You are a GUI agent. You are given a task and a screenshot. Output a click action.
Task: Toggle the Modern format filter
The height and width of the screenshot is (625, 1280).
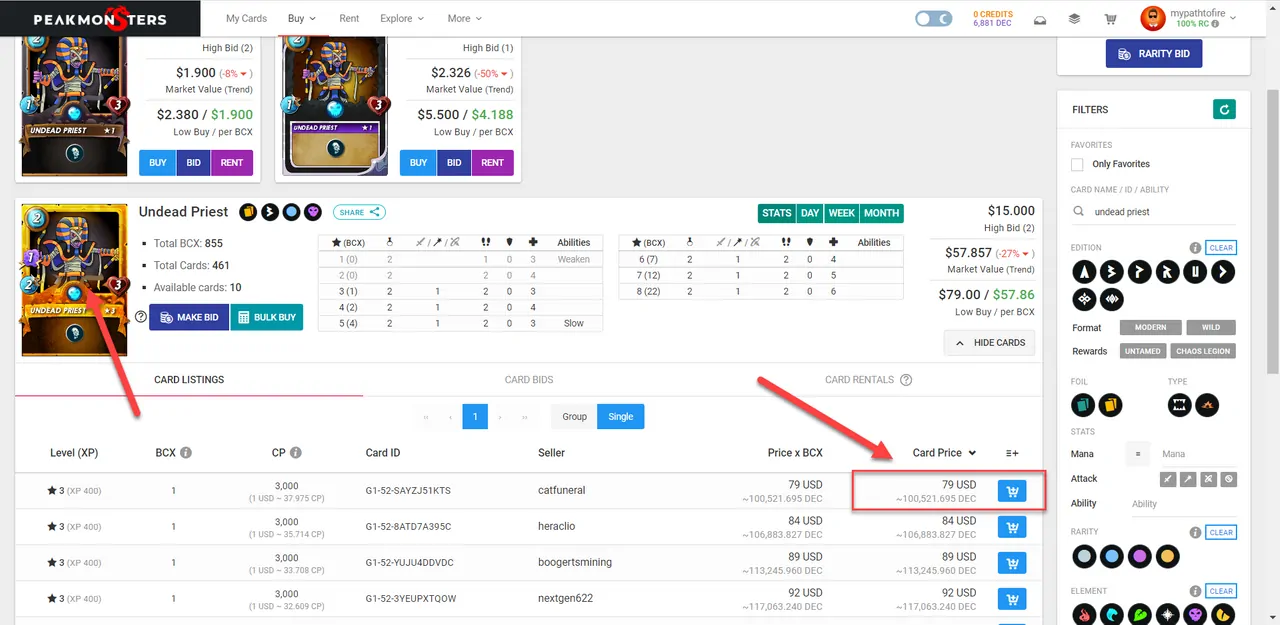click(1150, 327)
